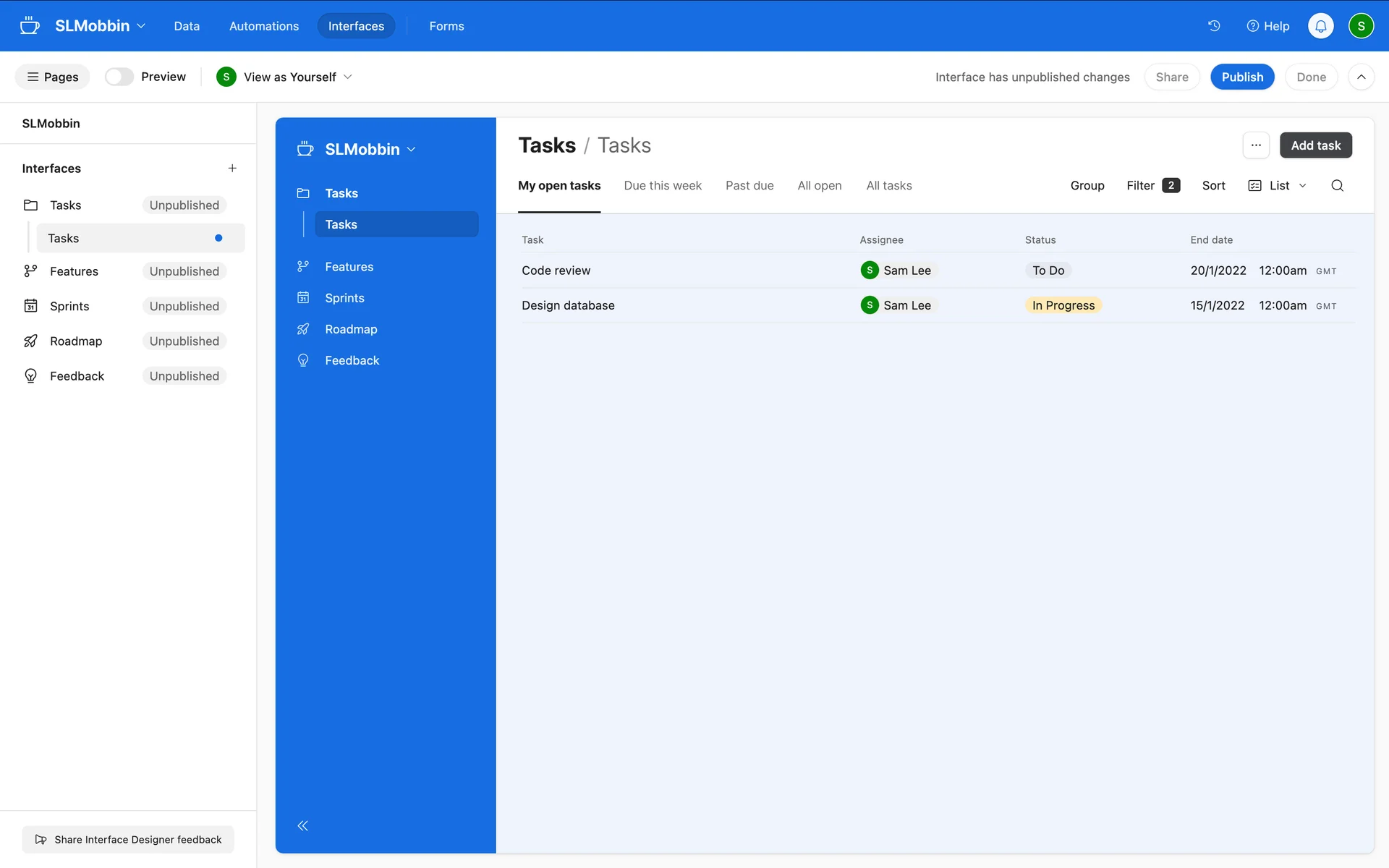Click the Add task button
The width and height of the screenshot is (1389, 868).
click(1315, 145)
